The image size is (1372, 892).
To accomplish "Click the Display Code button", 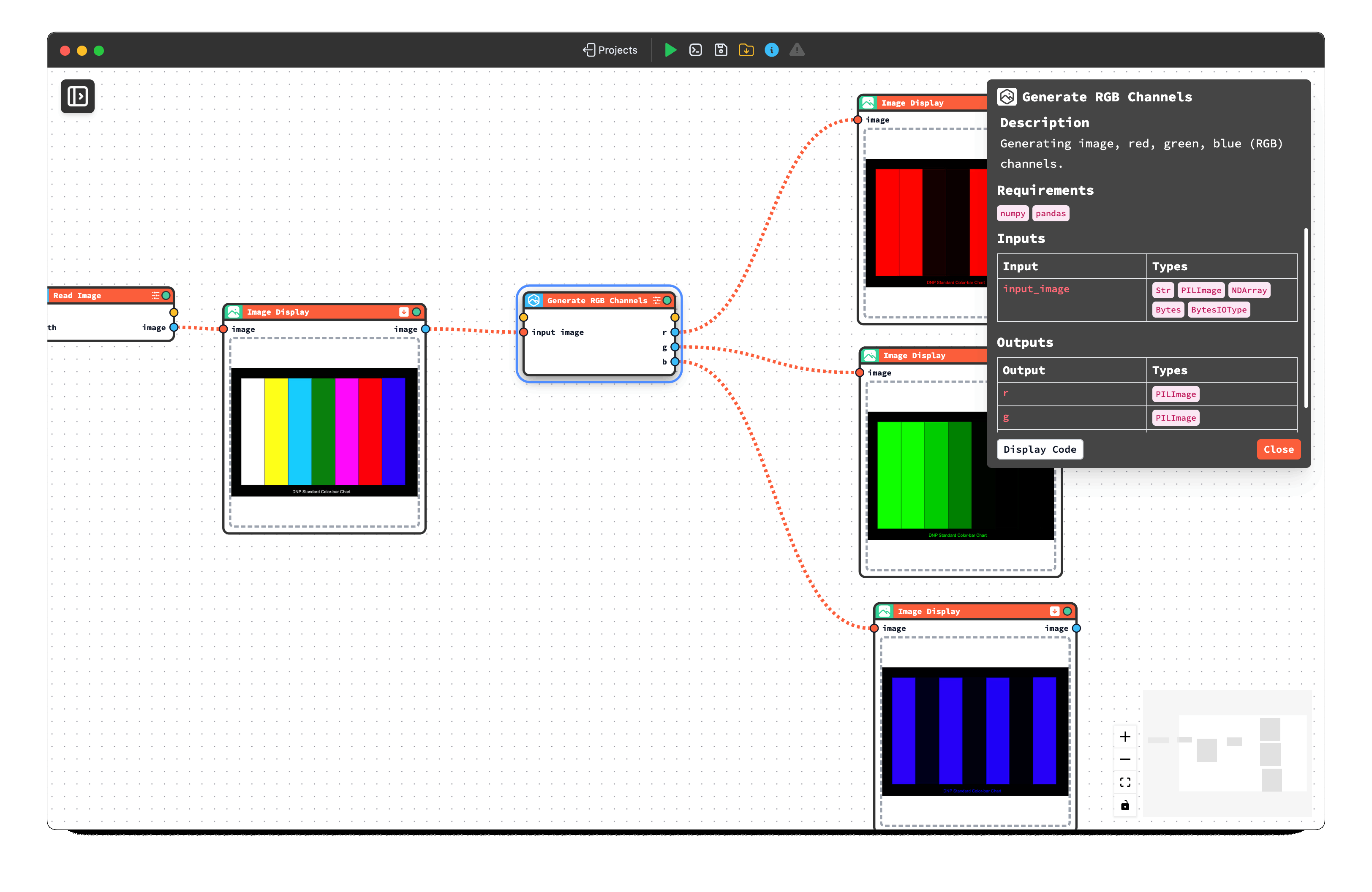I will pos(1040,449).
